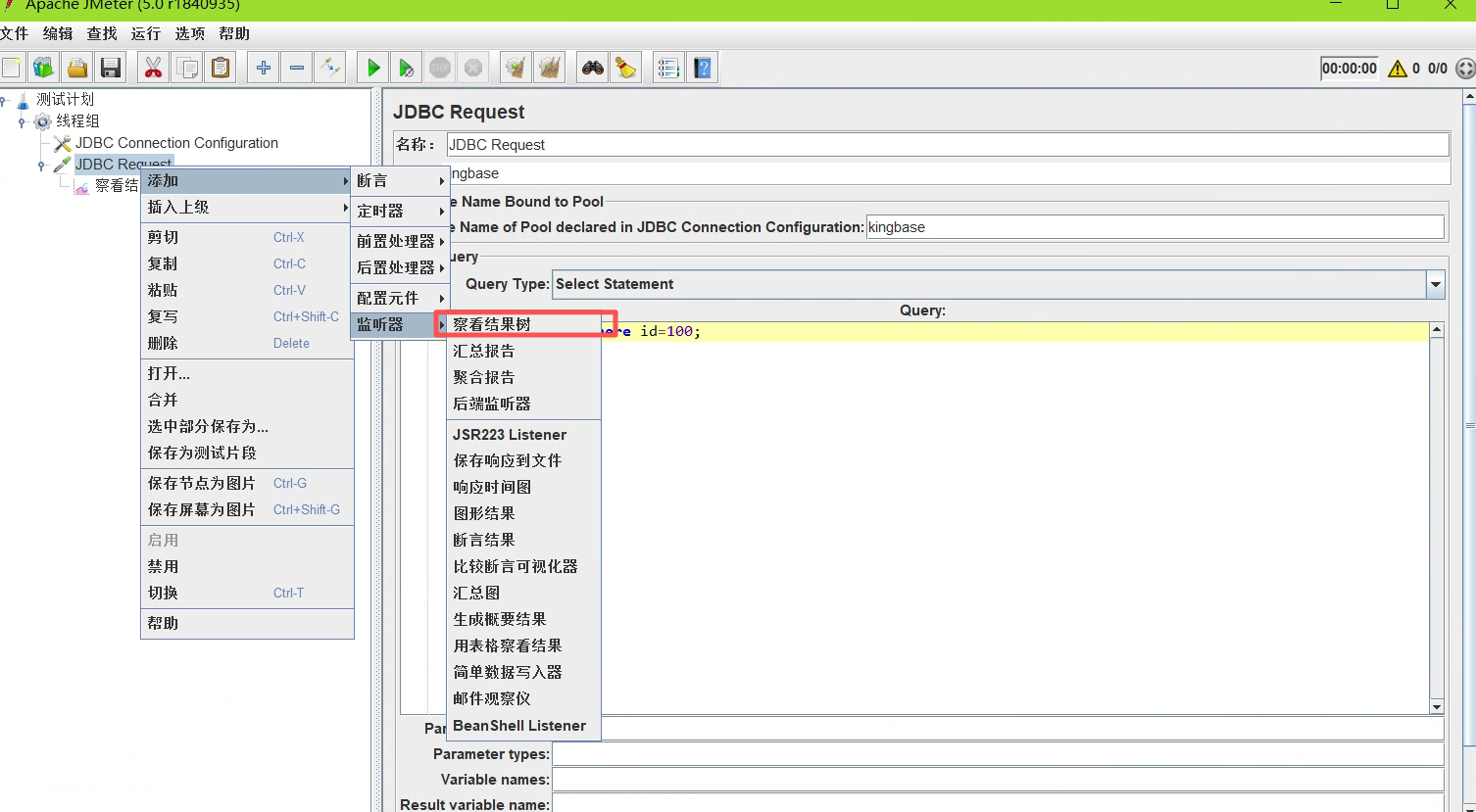The image size is (1476, 812).
Task: Open the 编辑 menu
Action: click(58, 33)
